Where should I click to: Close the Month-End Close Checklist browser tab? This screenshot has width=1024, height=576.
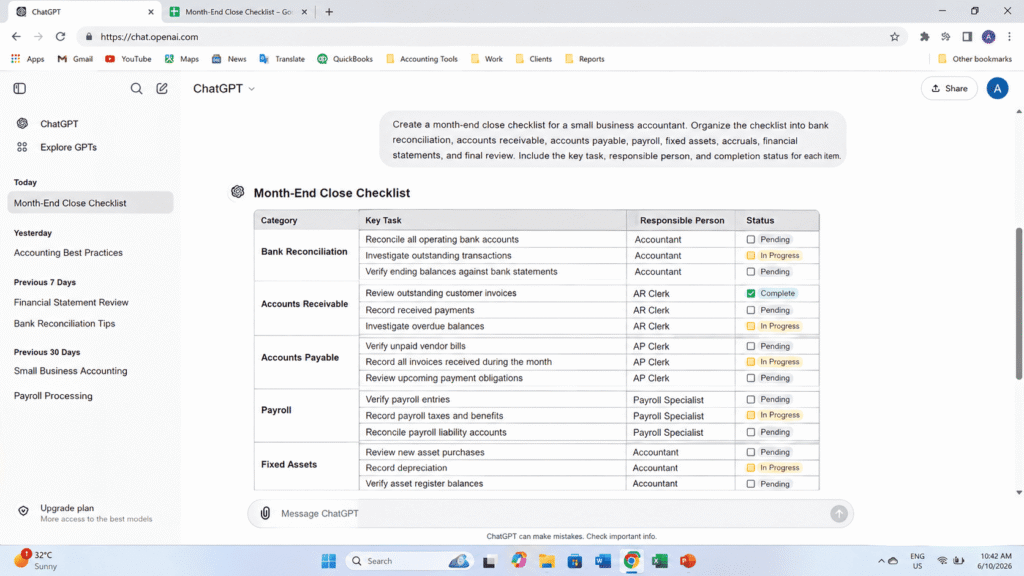click(x=304, y=12)
